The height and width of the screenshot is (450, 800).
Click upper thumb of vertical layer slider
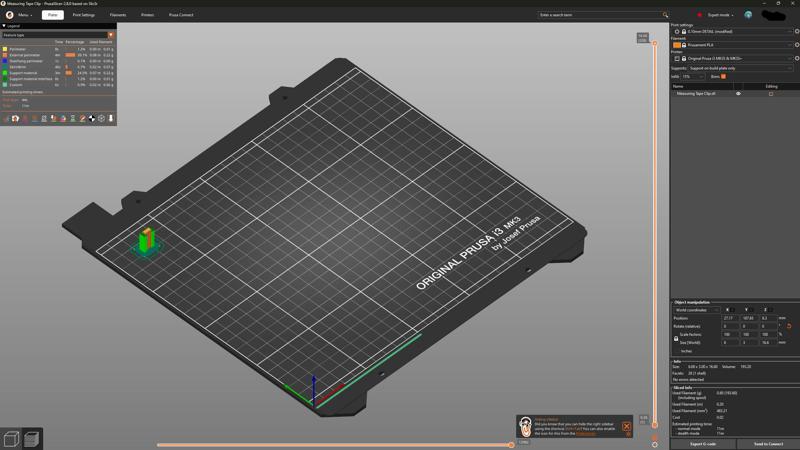point(655,43)
